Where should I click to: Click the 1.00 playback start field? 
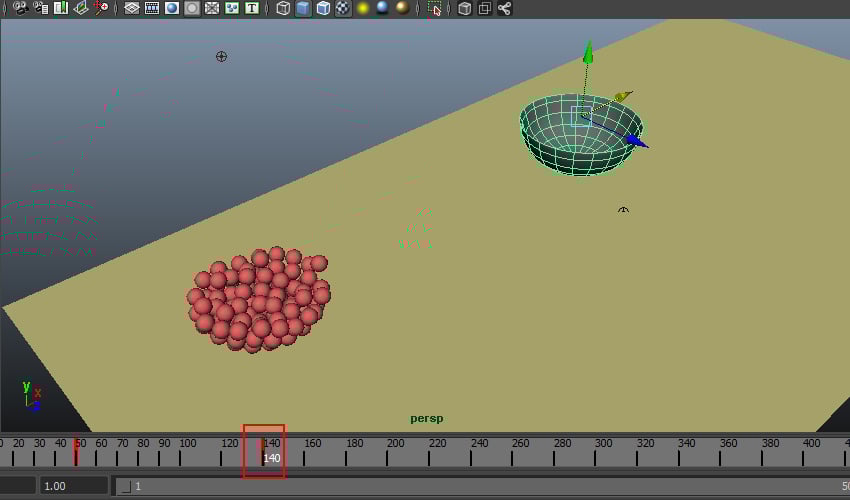click(x=73, y=486)
